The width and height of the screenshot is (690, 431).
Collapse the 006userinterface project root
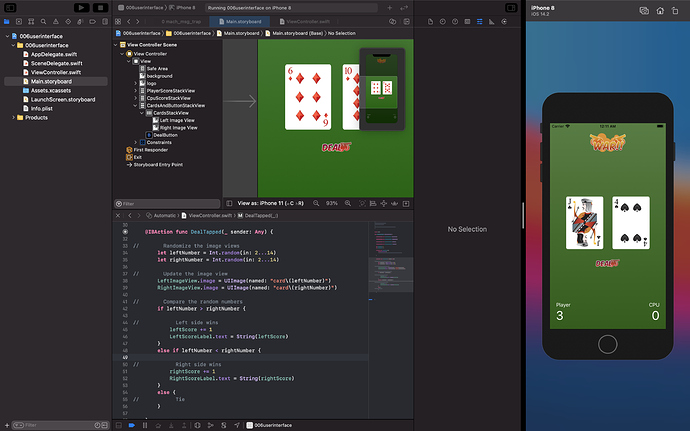(7, 36)
